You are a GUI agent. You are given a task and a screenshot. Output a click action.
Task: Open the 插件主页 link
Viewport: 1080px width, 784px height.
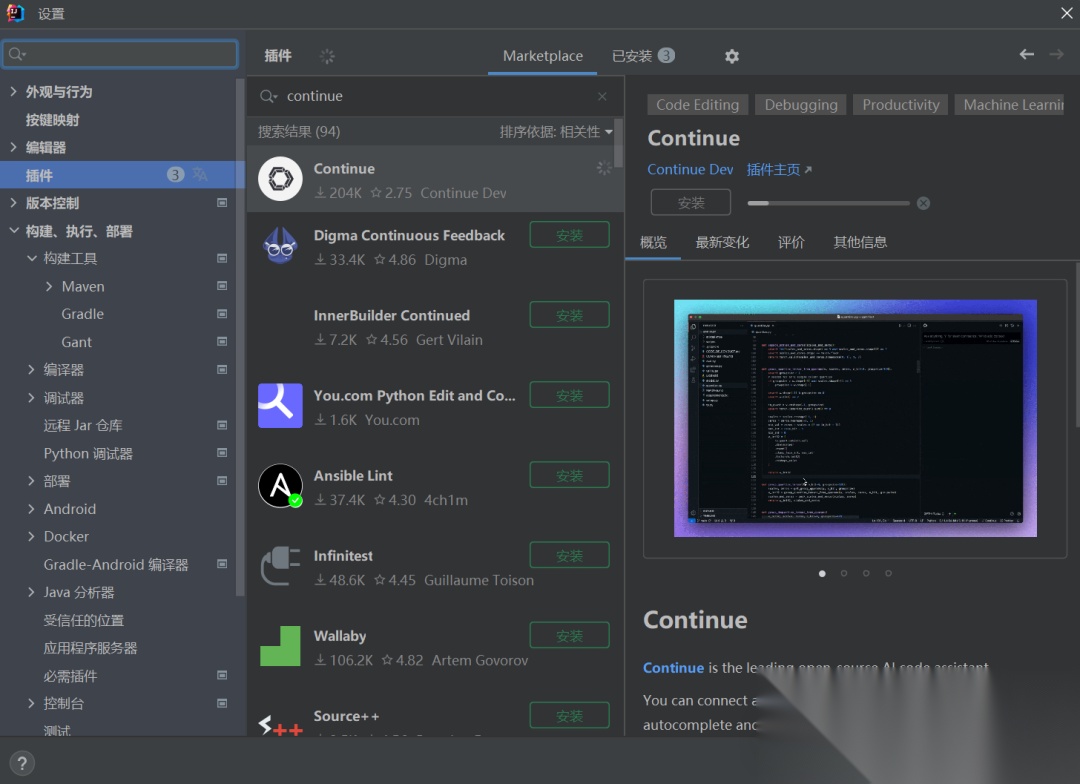[779, 169]
